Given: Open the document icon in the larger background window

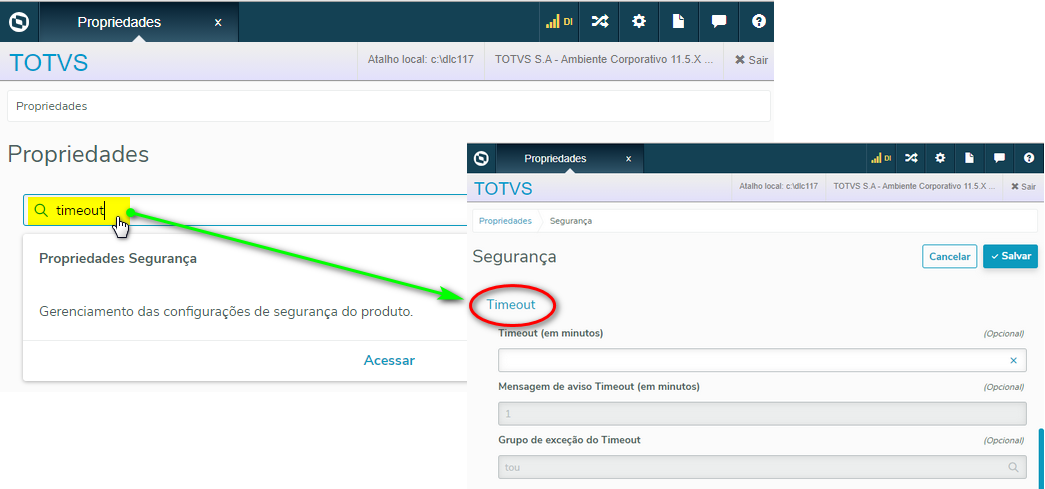Looking at the screenshot, I should tap(678, 21).
